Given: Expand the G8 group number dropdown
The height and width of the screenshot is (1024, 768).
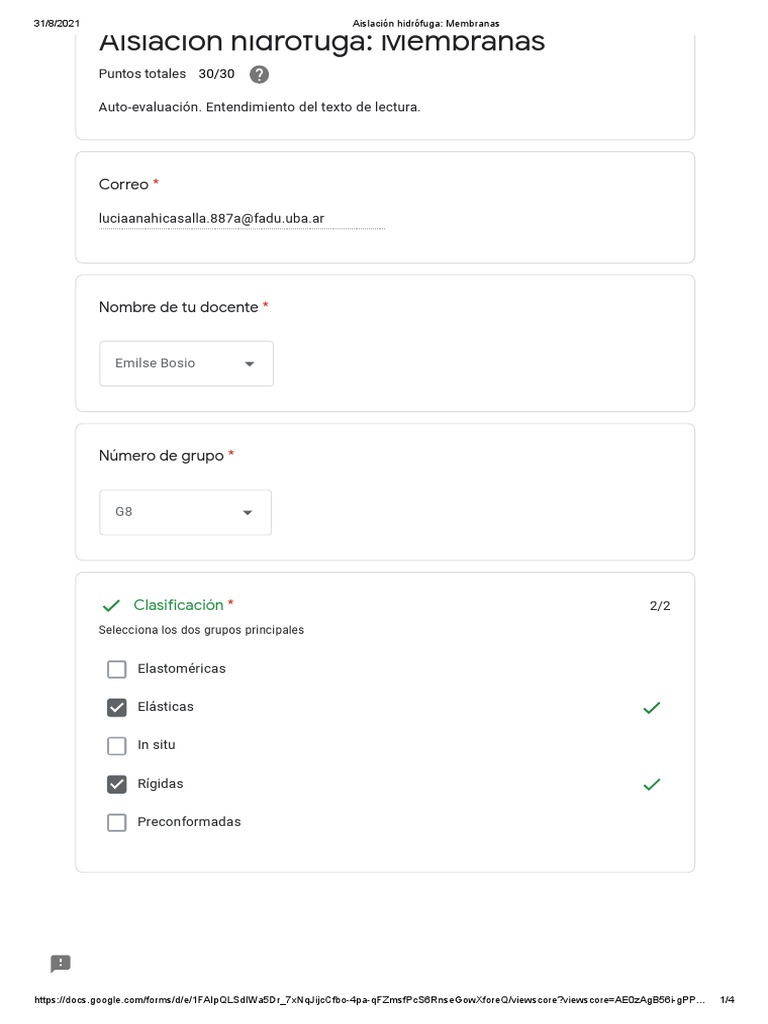Looking at the screenshot, I should tap(185, 512).
